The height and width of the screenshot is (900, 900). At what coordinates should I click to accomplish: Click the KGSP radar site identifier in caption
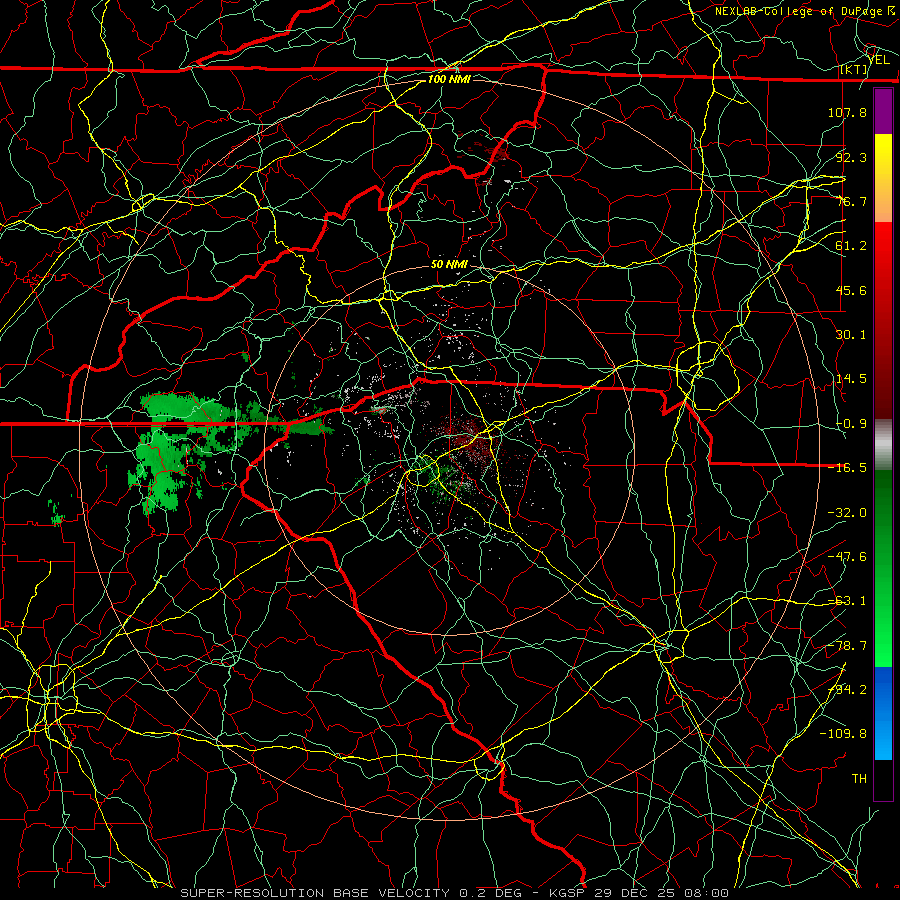[568, 893]
